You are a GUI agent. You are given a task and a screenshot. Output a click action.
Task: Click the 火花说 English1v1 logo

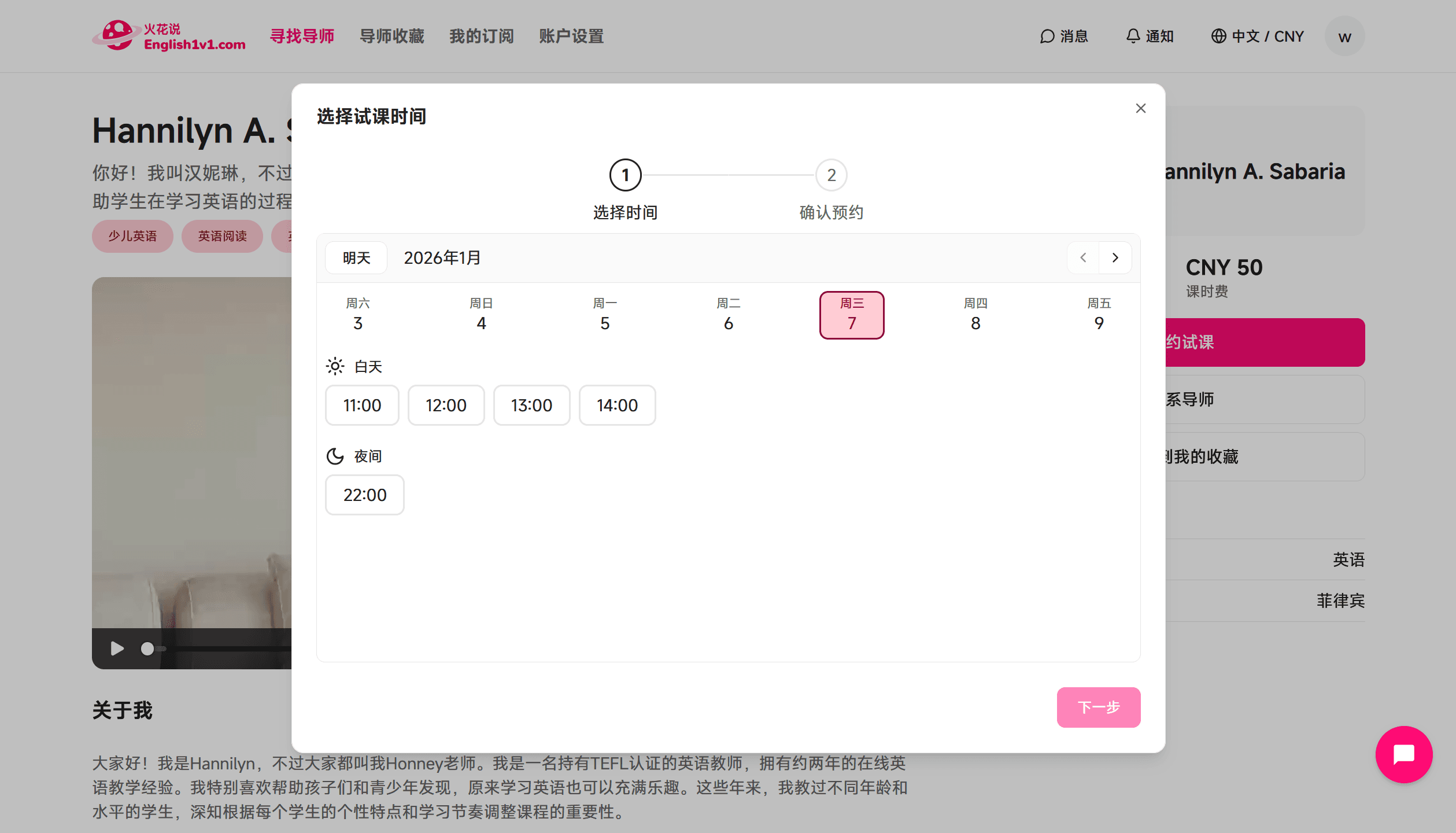tap(169, 36)
